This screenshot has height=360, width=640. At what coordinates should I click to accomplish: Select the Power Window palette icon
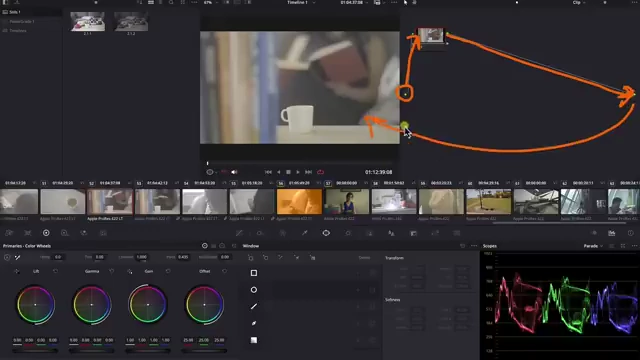point(326,233)
